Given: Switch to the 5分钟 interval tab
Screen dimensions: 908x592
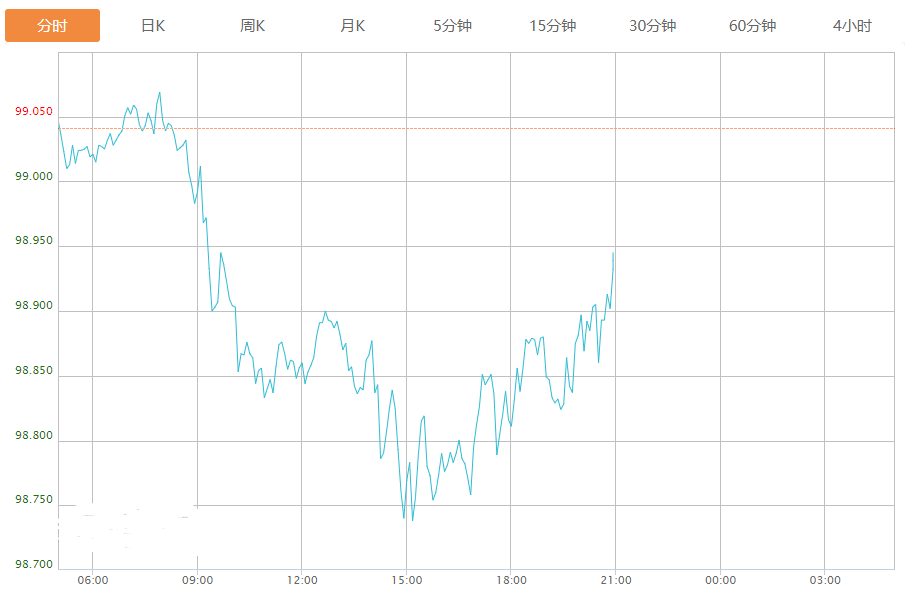Looking at the screenshot, I should point(452,26).
